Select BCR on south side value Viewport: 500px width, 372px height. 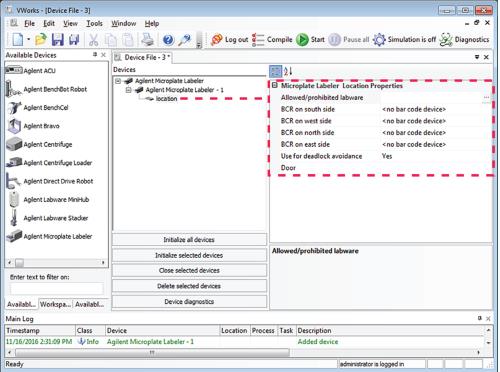pos(435,109)
